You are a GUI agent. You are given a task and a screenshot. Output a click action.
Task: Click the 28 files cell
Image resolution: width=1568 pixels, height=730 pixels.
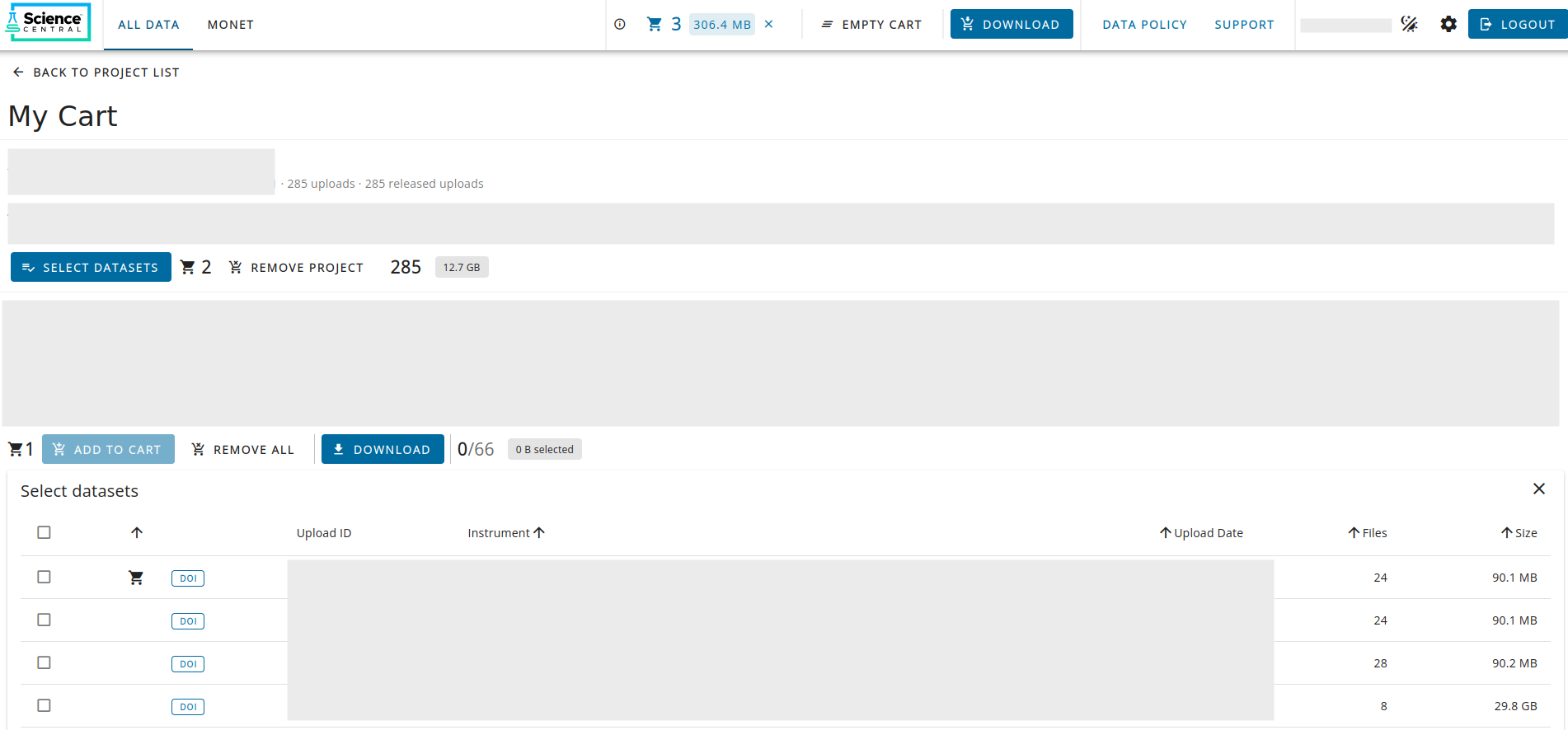[1380, 663]
